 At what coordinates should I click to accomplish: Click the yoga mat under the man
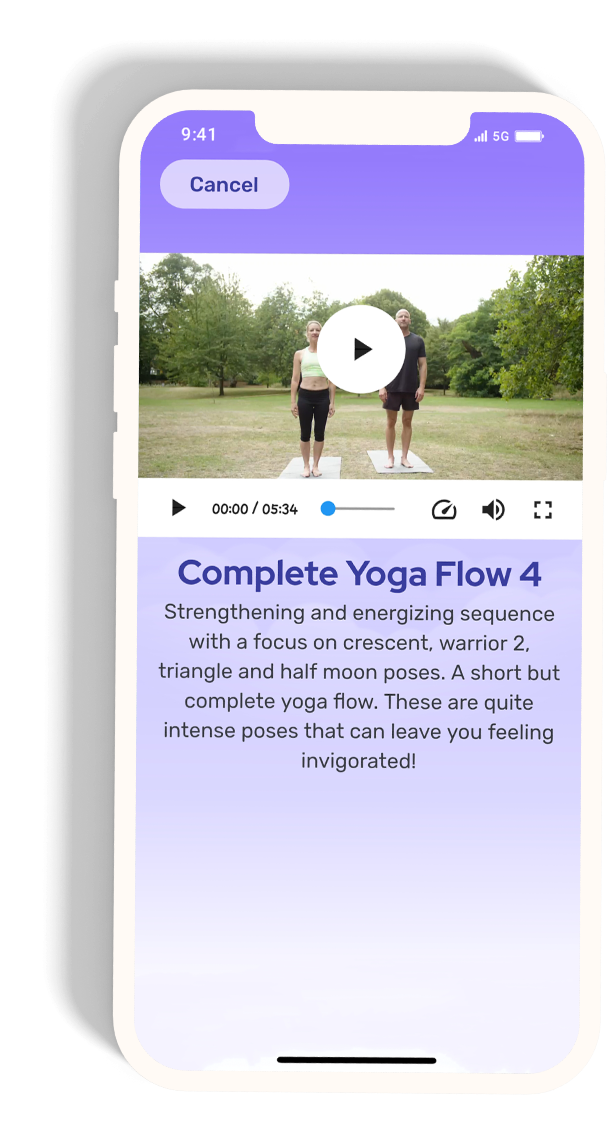point(400,462)
